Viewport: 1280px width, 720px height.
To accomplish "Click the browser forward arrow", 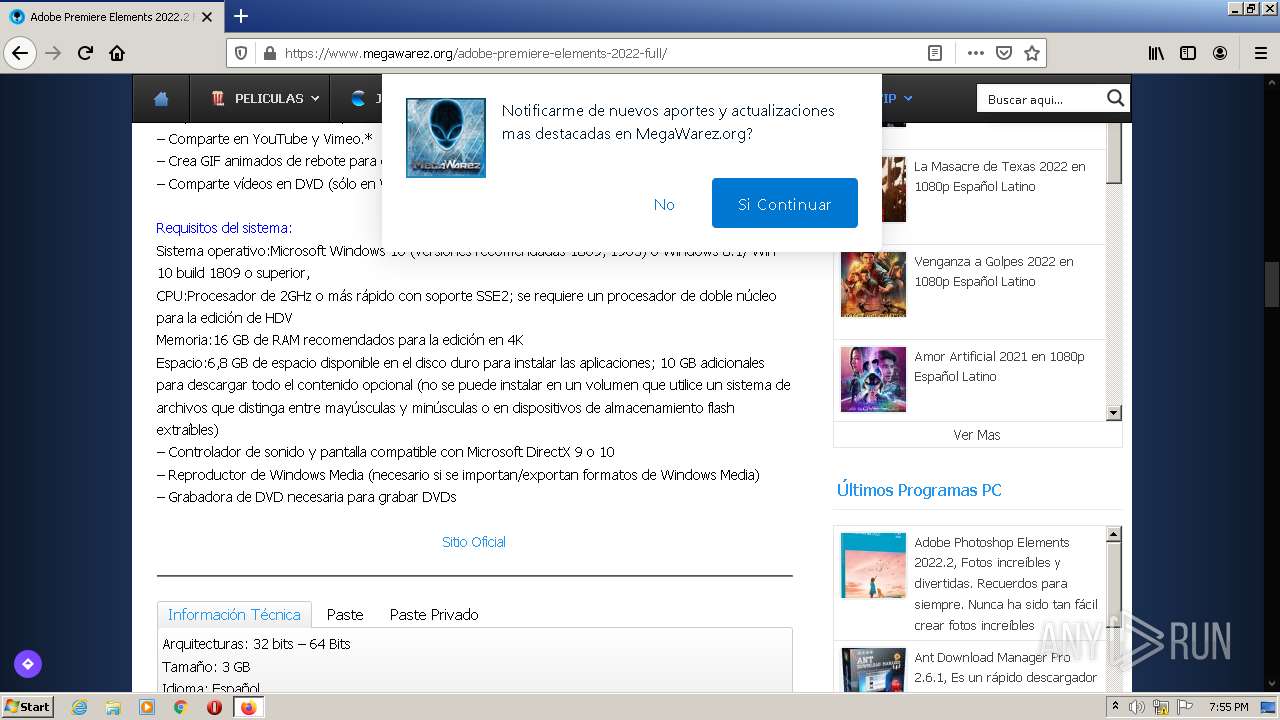I will pyautogui.click(x=53, y=53).
